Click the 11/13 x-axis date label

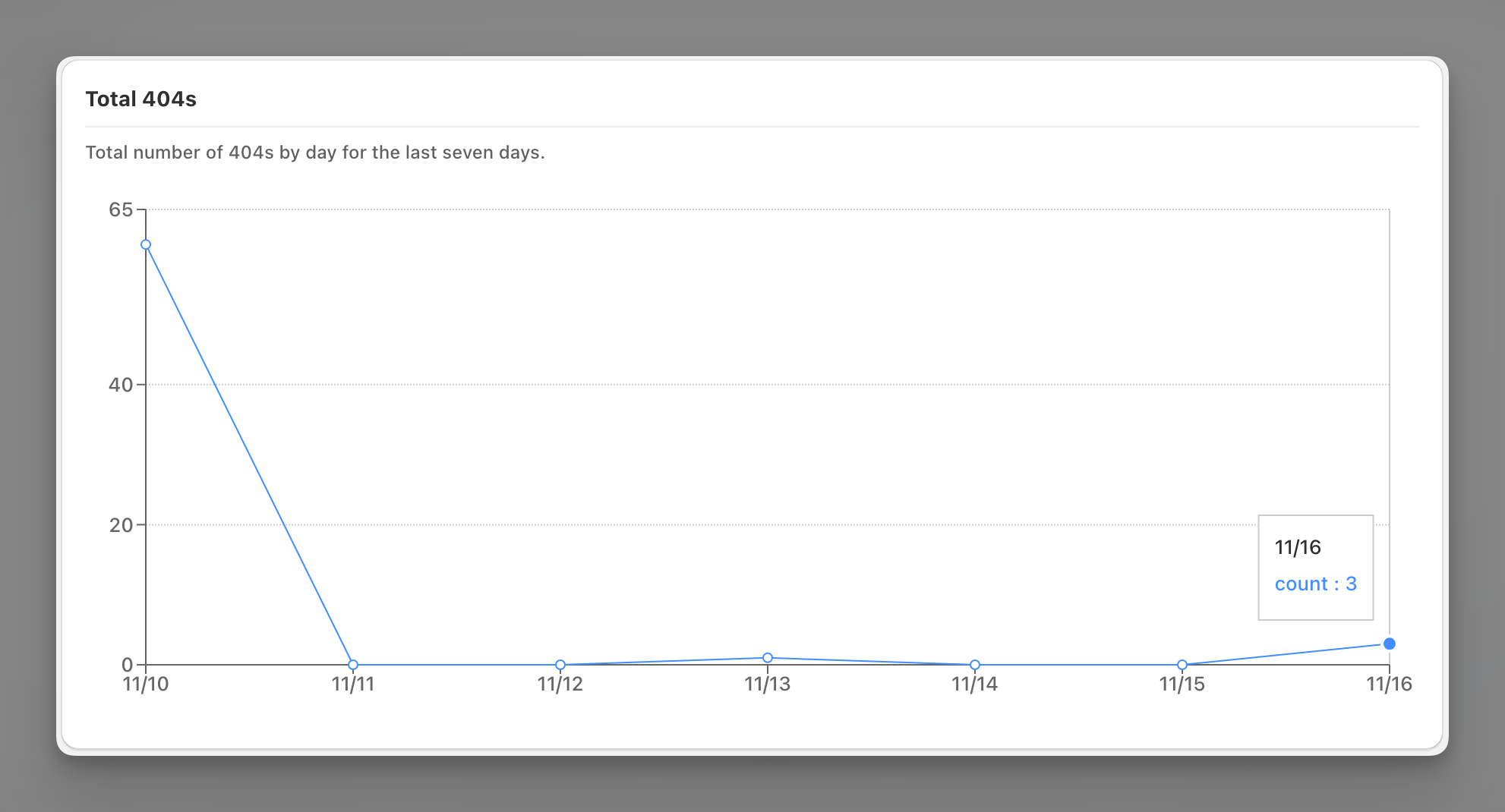(768, 685)
